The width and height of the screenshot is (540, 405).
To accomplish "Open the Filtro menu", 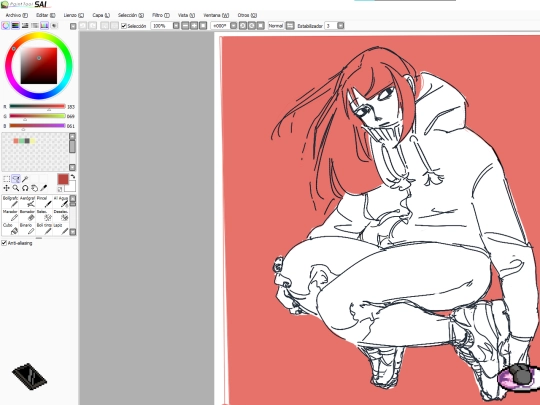I will (x=161, y=15).
